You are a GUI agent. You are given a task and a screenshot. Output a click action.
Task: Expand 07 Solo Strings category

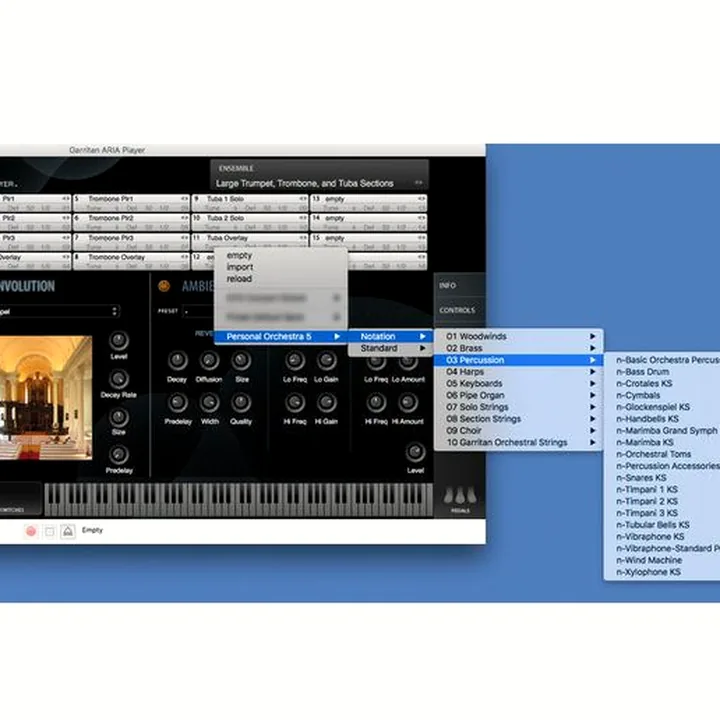pos(518,407)
